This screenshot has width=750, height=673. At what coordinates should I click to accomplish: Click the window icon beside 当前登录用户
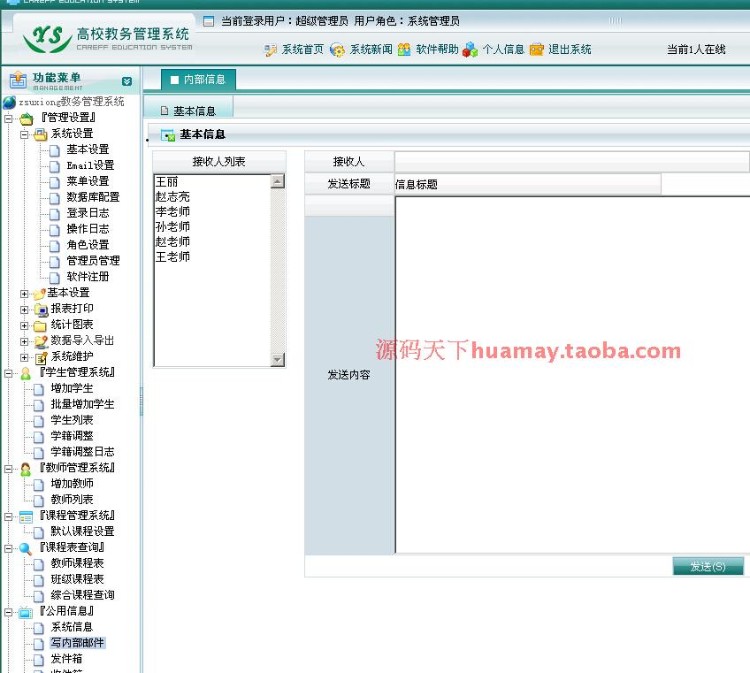209,22
